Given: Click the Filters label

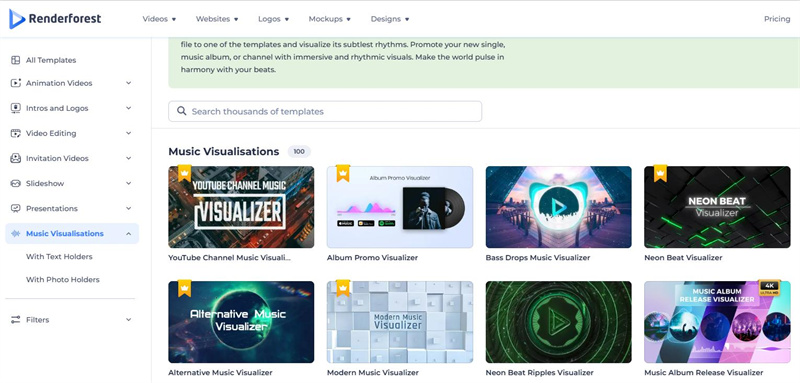Looking at the screenshot, I should 38,320.
